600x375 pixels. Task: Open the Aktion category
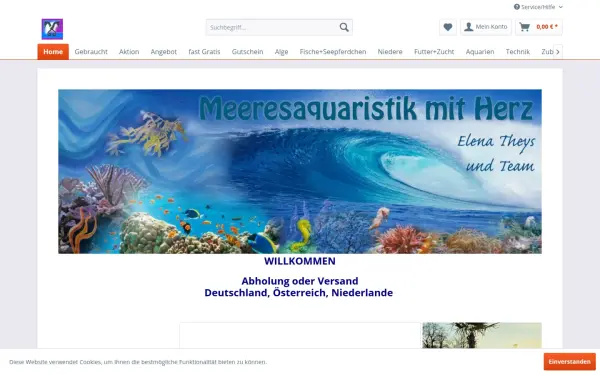point(129,52)
